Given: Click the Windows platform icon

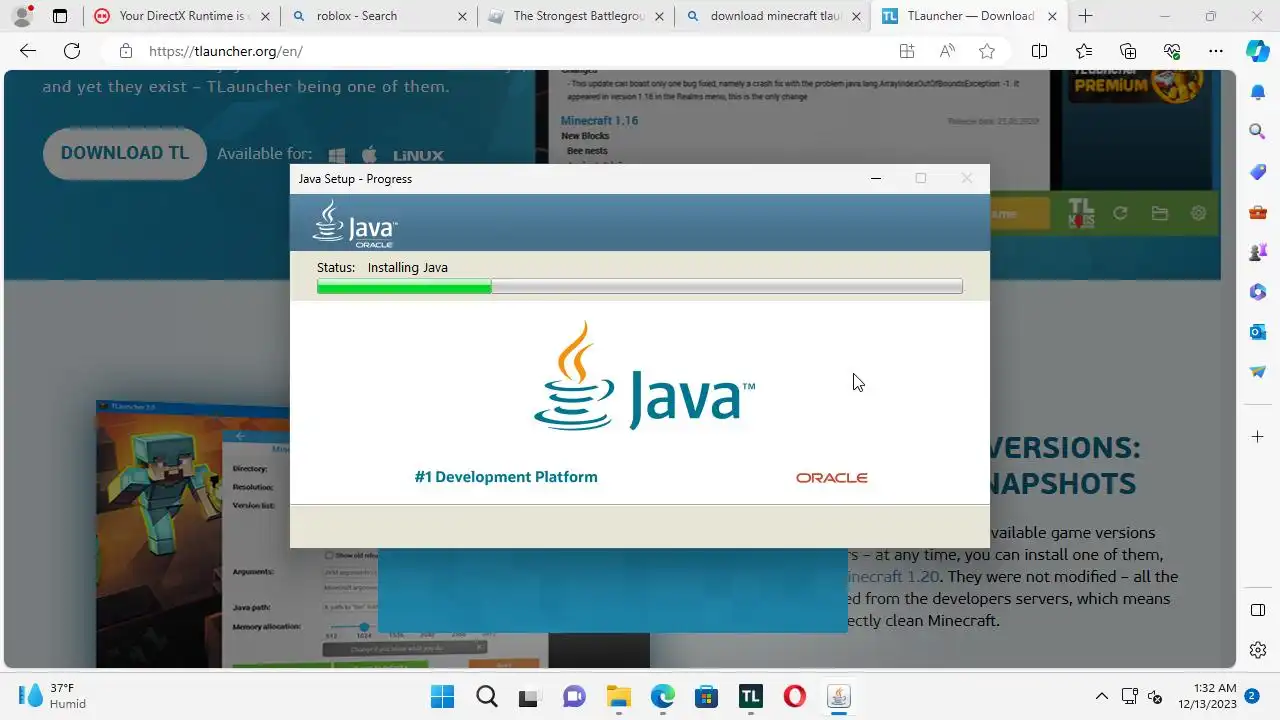Looking at the screenshot, I should point(337,155).
